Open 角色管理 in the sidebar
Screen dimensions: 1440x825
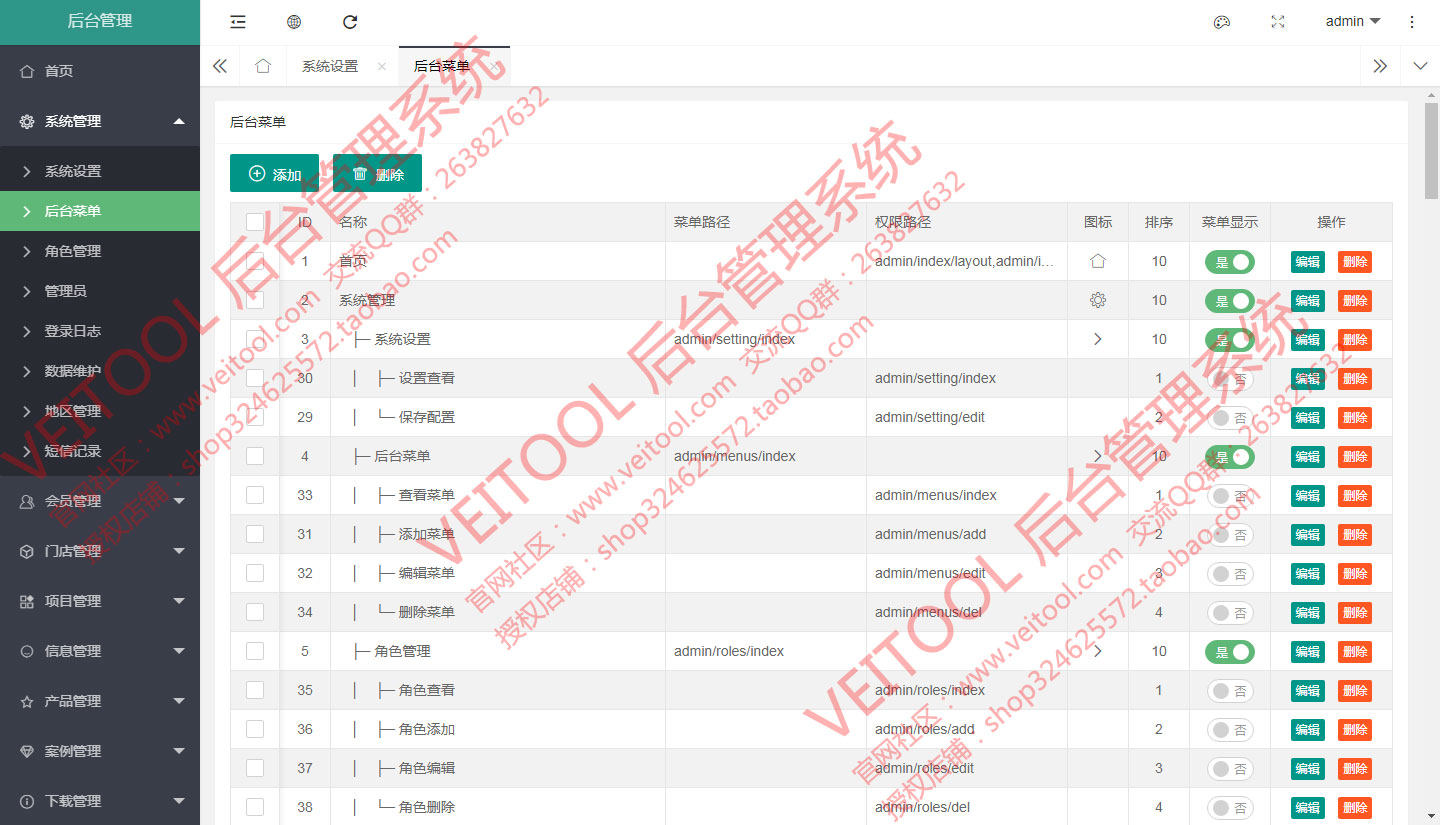click(100, 251)
